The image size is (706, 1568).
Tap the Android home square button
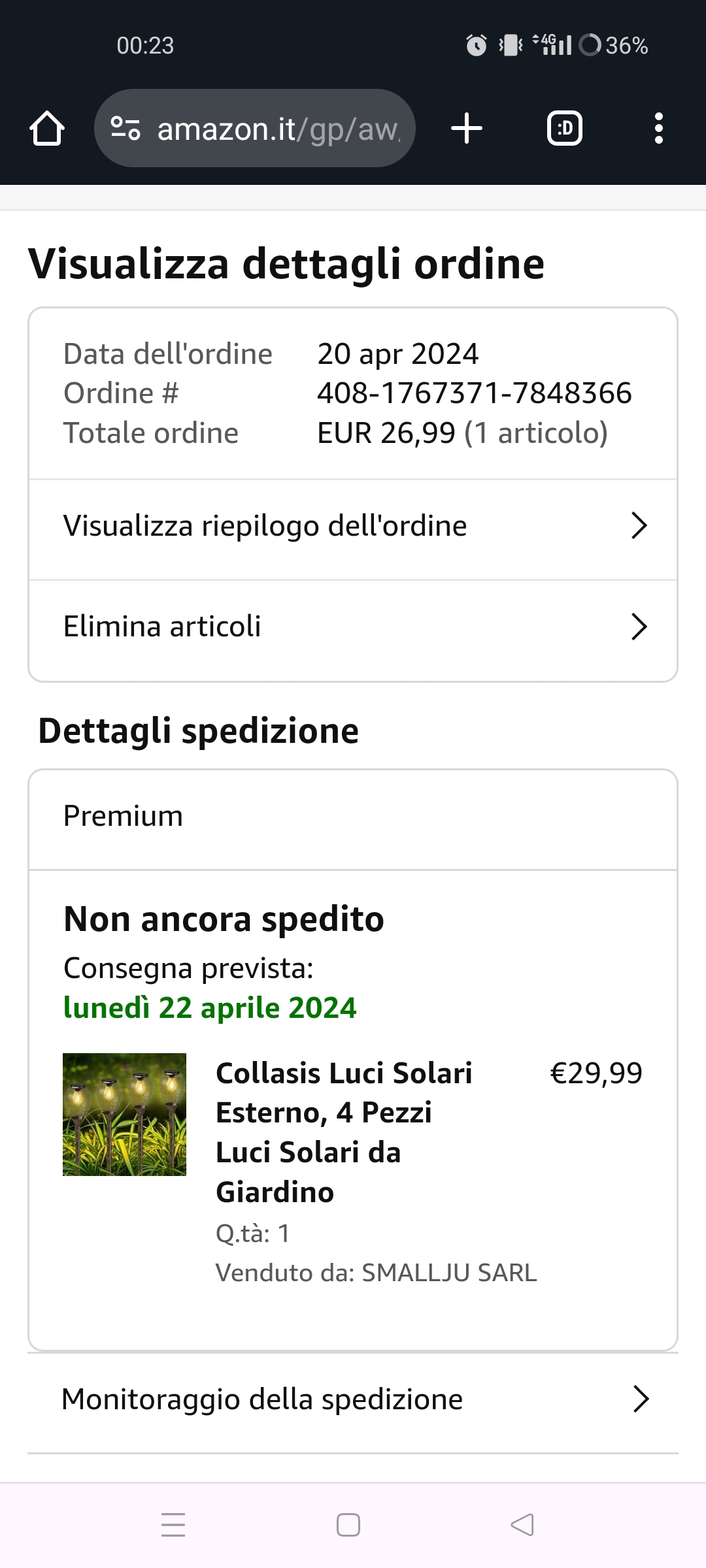coord(348,1525)
